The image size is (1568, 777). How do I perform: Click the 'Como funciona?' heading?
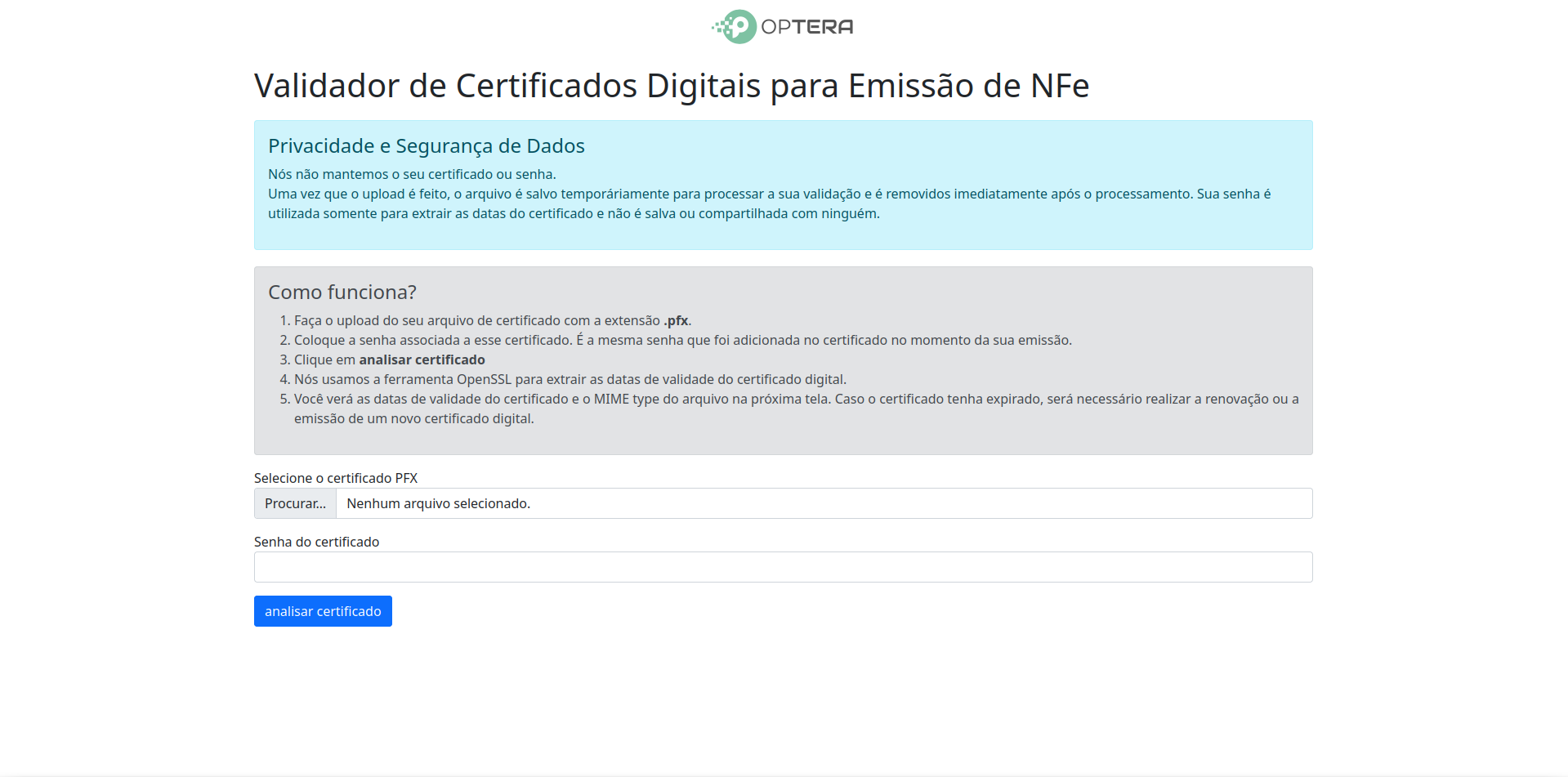[342, 292]
